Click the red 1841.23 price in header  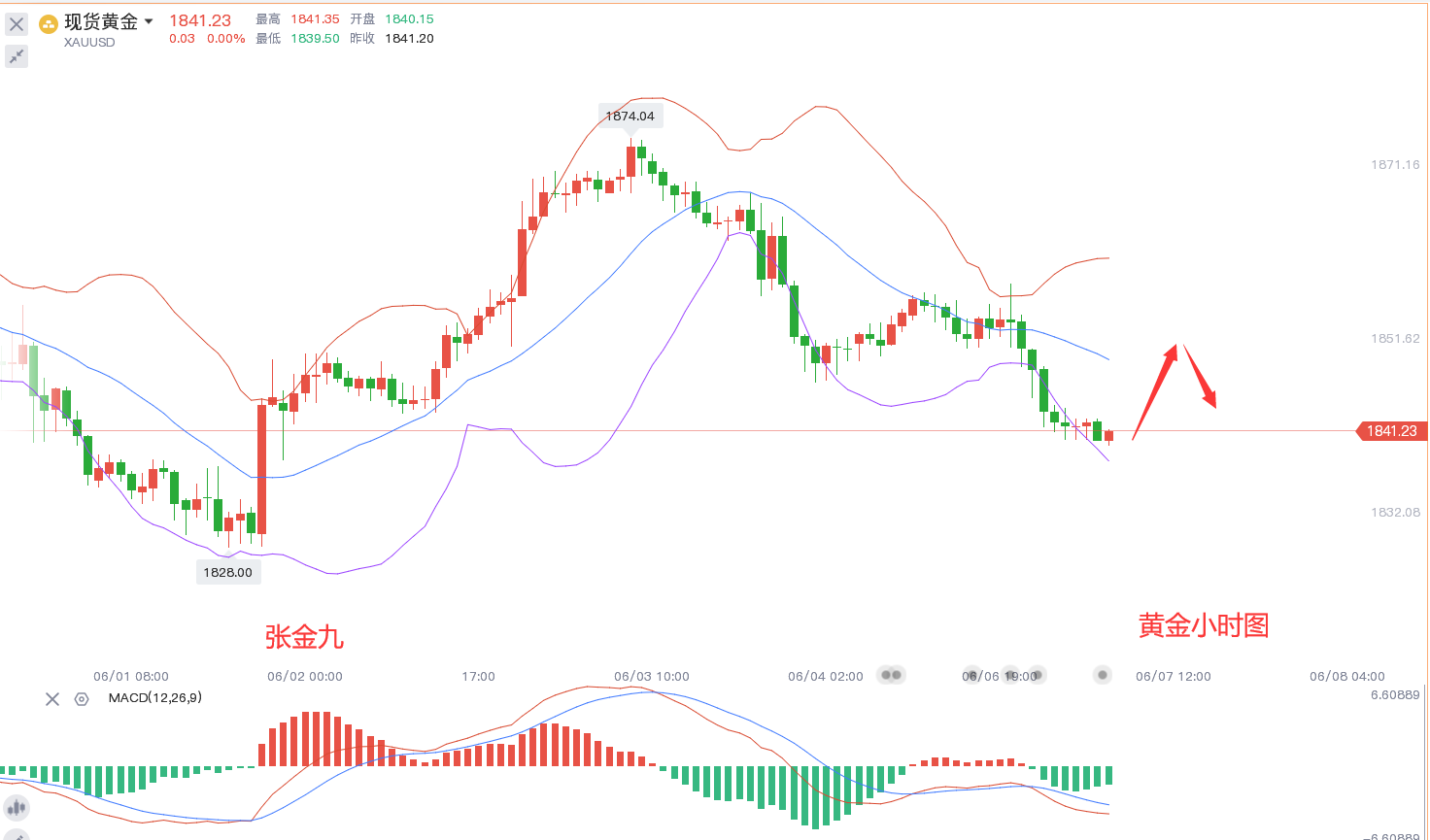click(200, 20)
